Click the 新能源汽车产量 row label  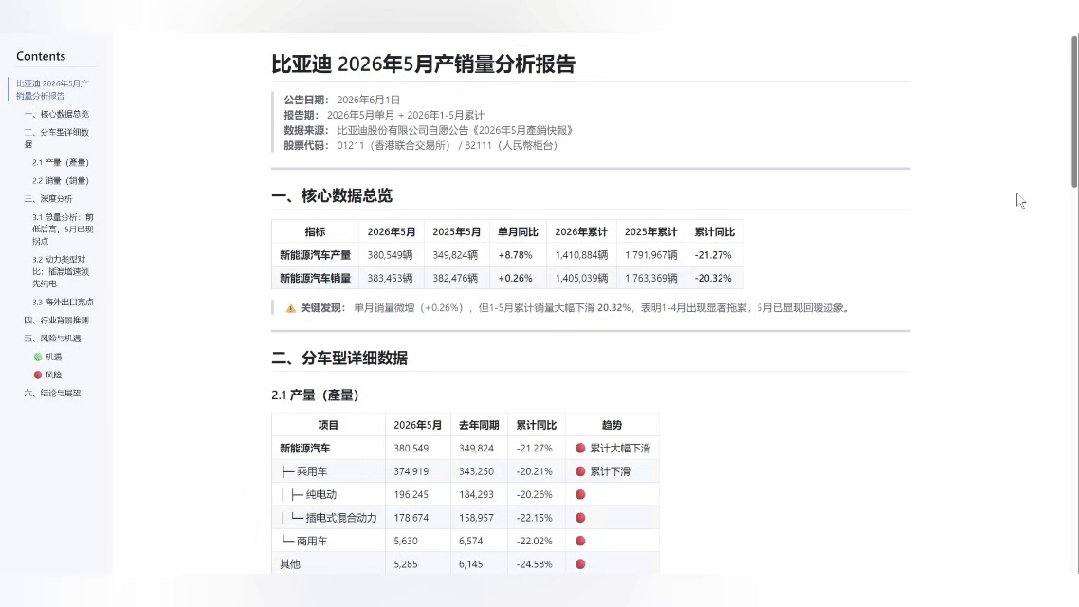[315, 255]
